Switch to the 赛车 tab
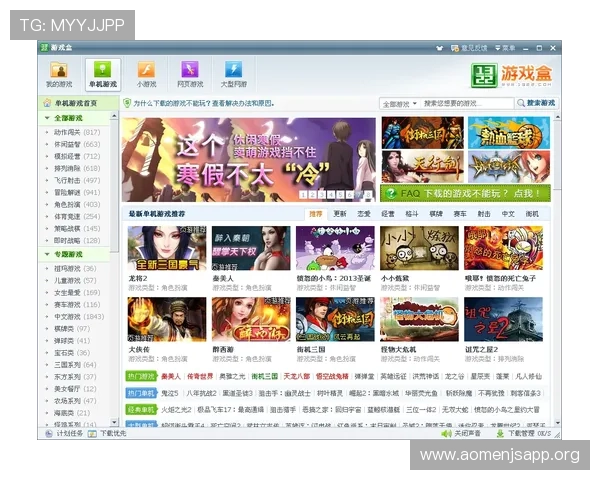600x480 pixels. (460, 214)
